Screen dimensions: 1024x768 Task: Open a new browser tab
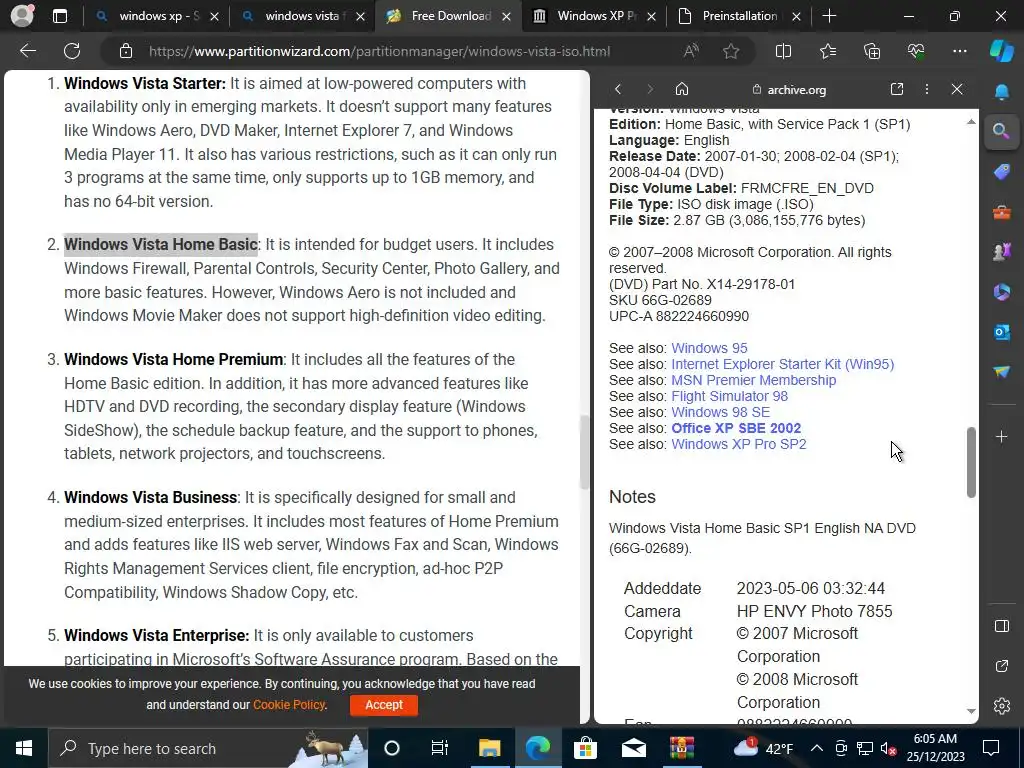[x=829, y=16]
